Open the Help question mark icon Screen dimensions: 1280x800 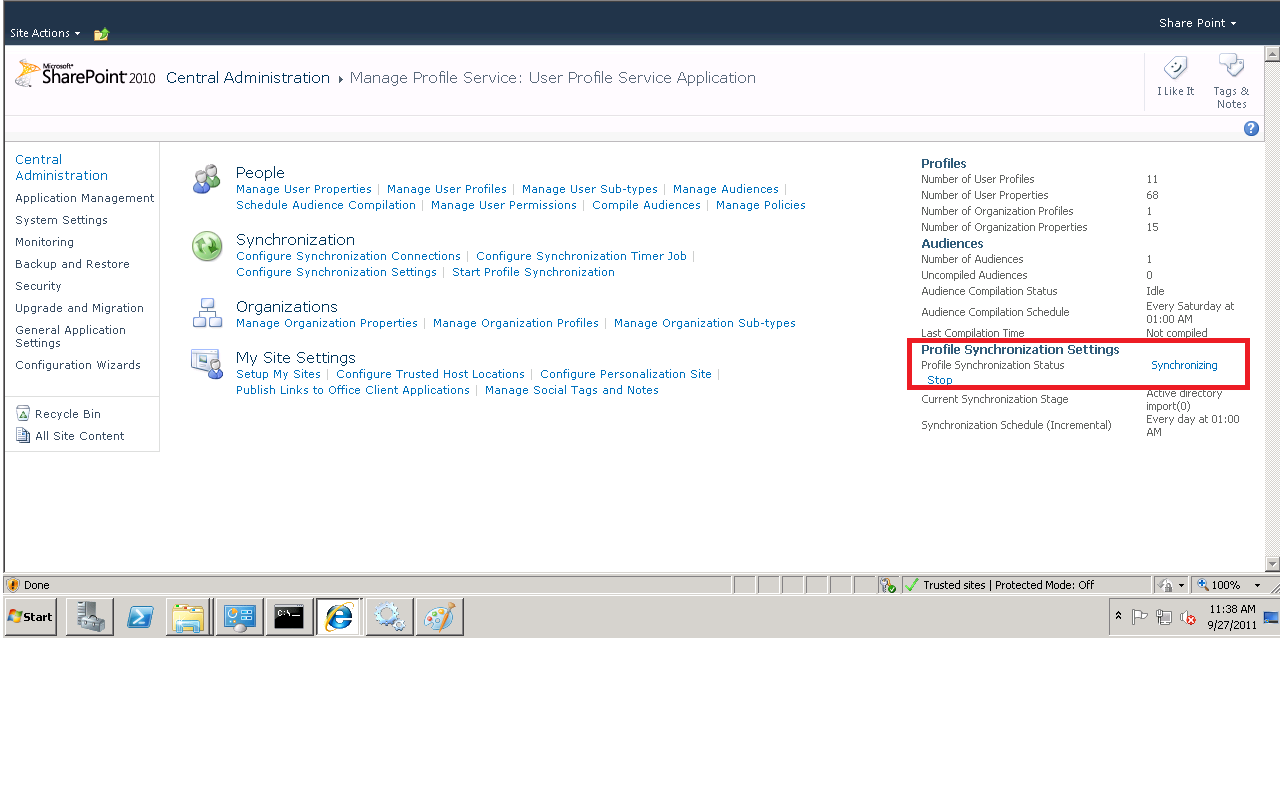tap(1251, 128)
